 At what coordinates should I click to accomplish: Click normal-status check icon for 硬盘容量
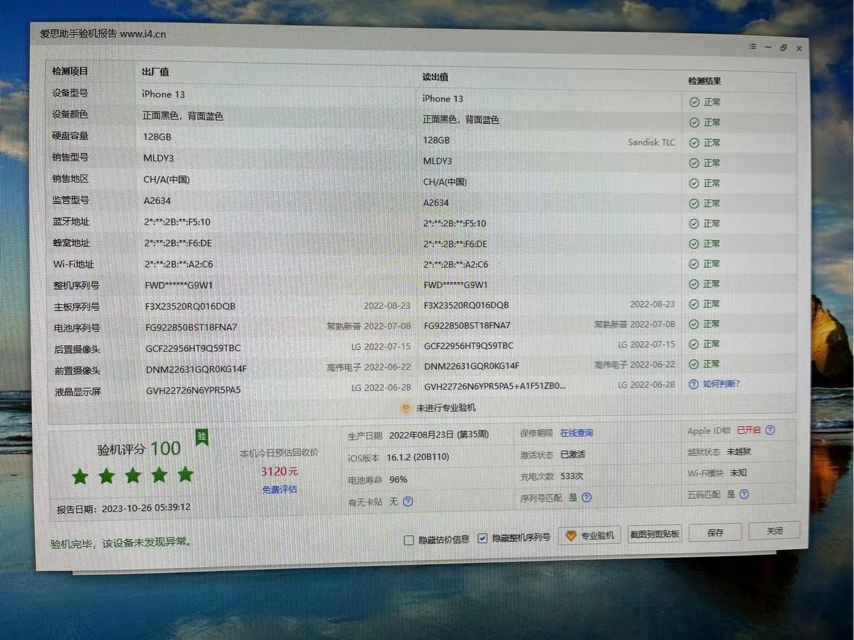point(694,143)
